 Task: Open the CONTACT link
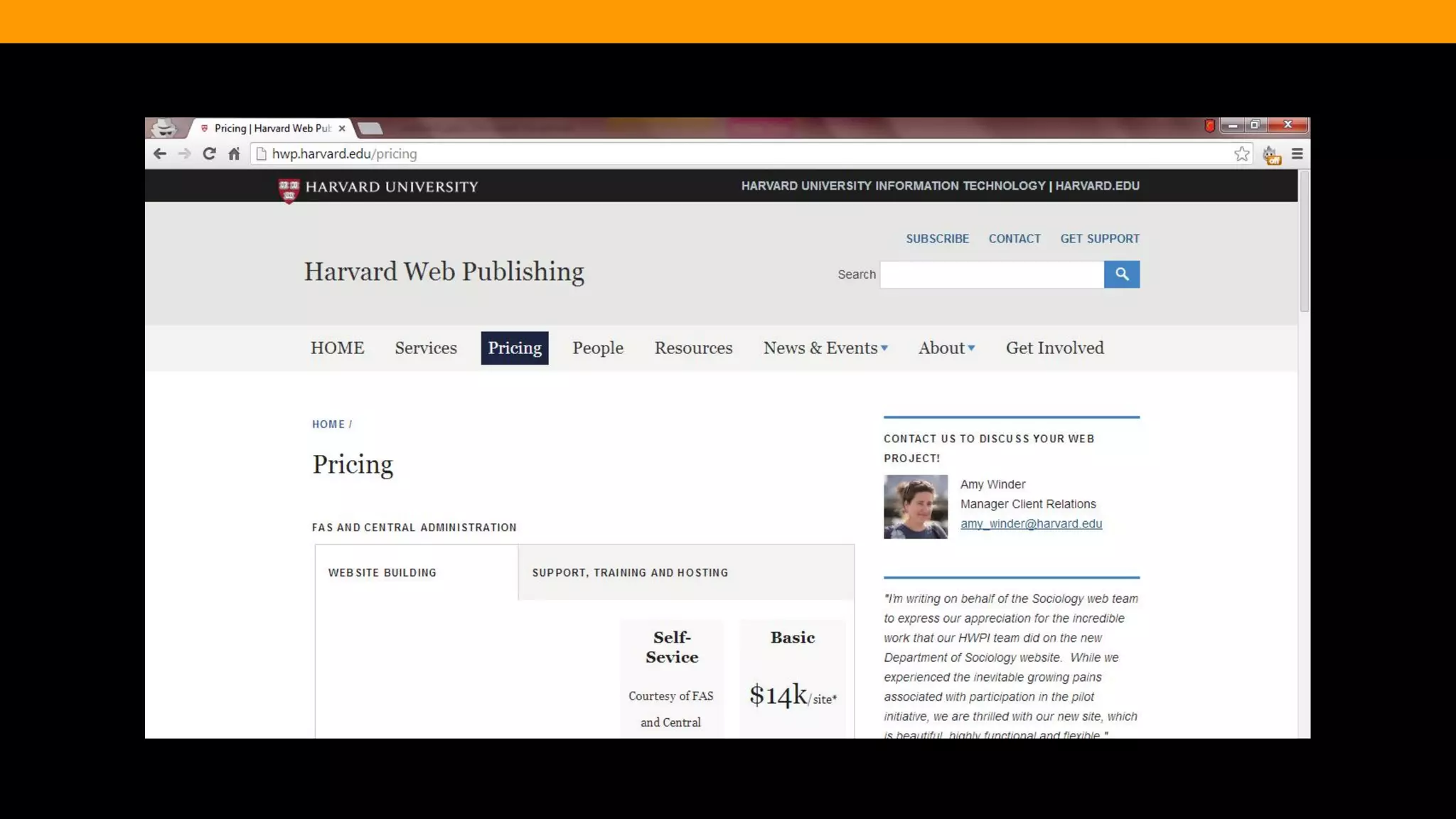click(x=1015, y=239)
